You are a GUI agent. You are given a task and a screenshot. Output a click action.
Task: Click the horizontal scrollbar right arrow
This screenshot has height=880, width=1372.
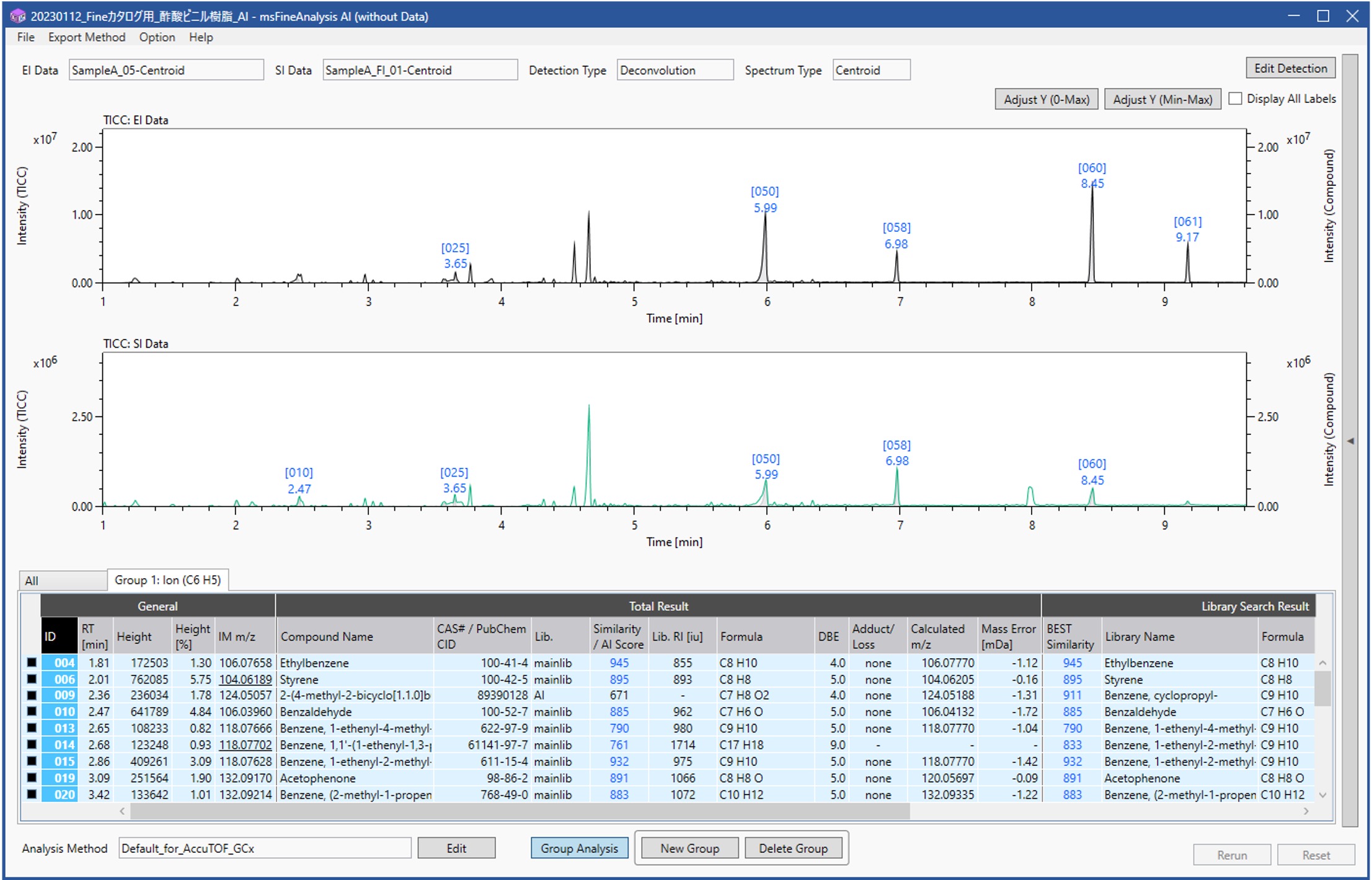pyautogui.click(x=1306, y=811)
